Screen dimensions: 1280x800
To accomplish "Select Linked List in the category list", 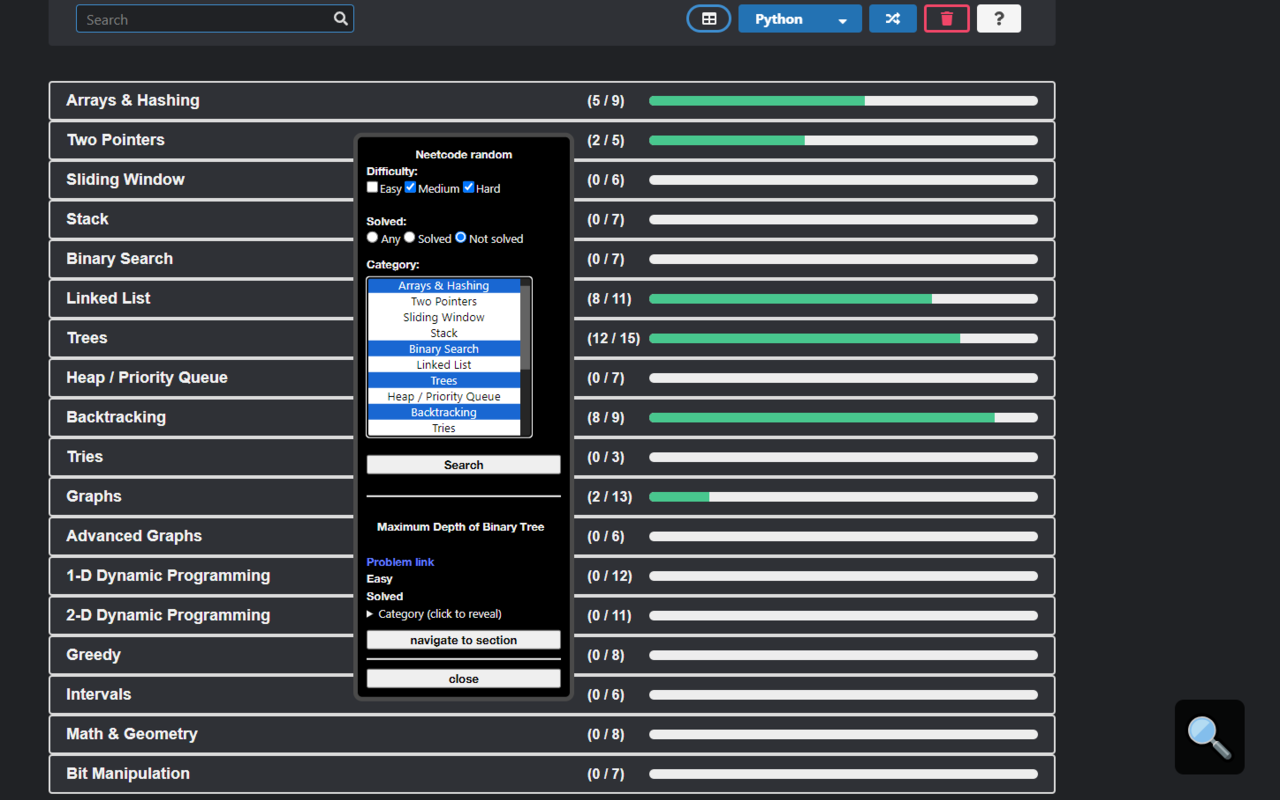I will point(444,365).
